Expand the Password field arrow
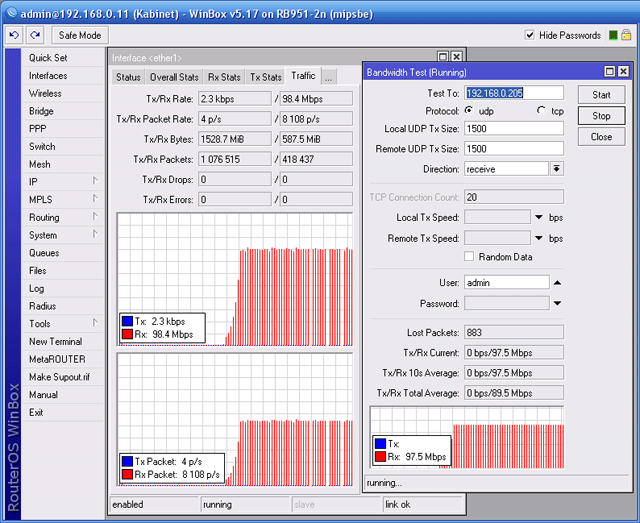This screenshot has width=640, height=523. click(557, 303)
